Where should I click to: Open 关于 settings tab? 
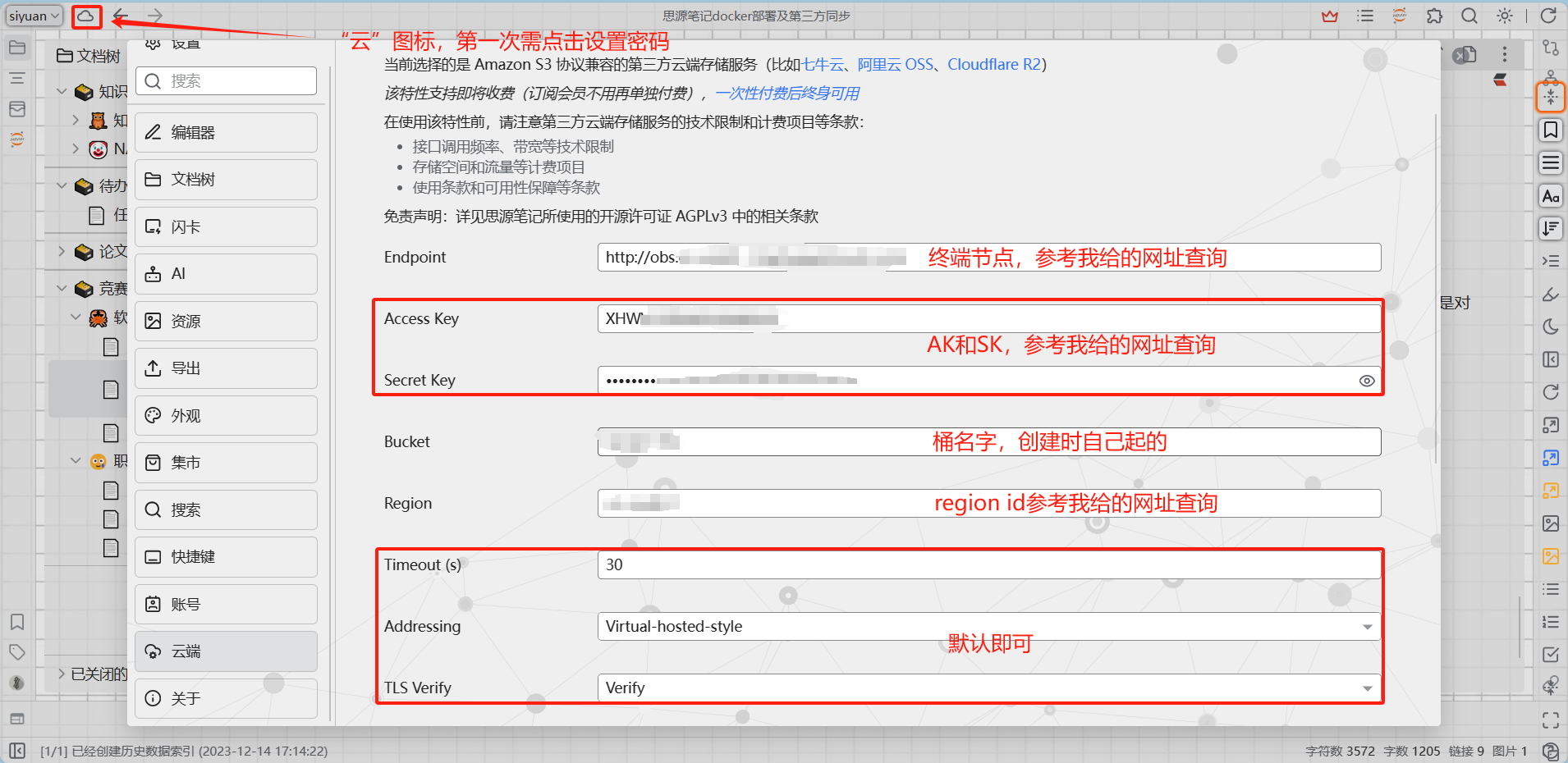coord(227,699)
